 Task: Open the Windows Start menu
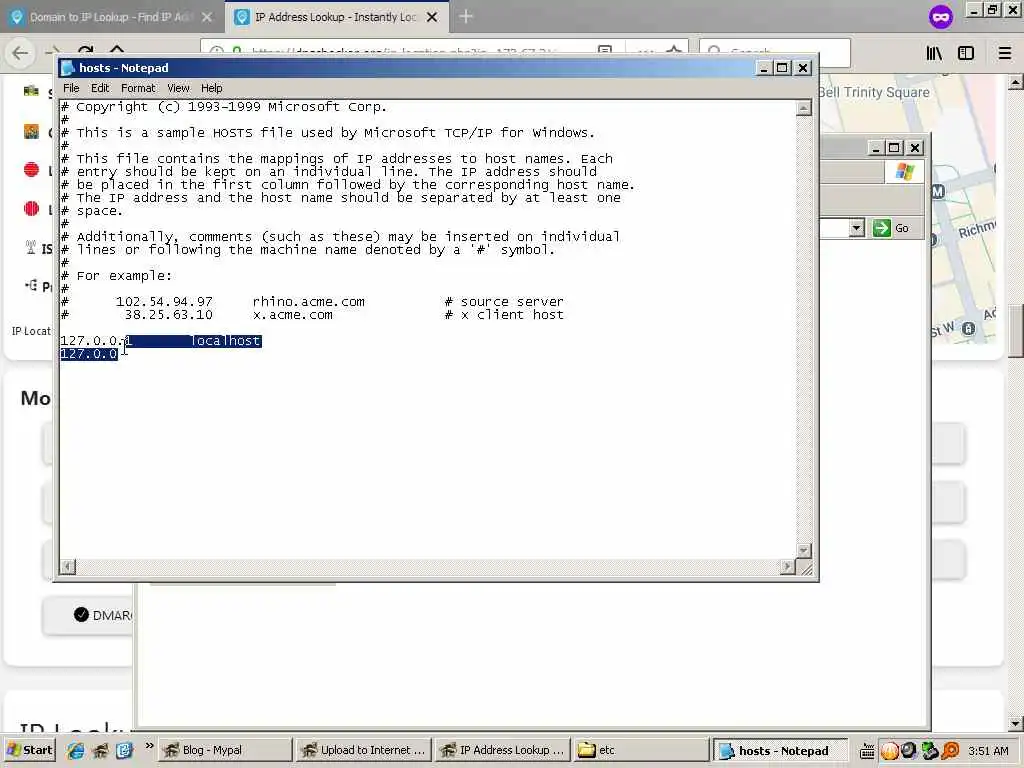tap(29, 750)
